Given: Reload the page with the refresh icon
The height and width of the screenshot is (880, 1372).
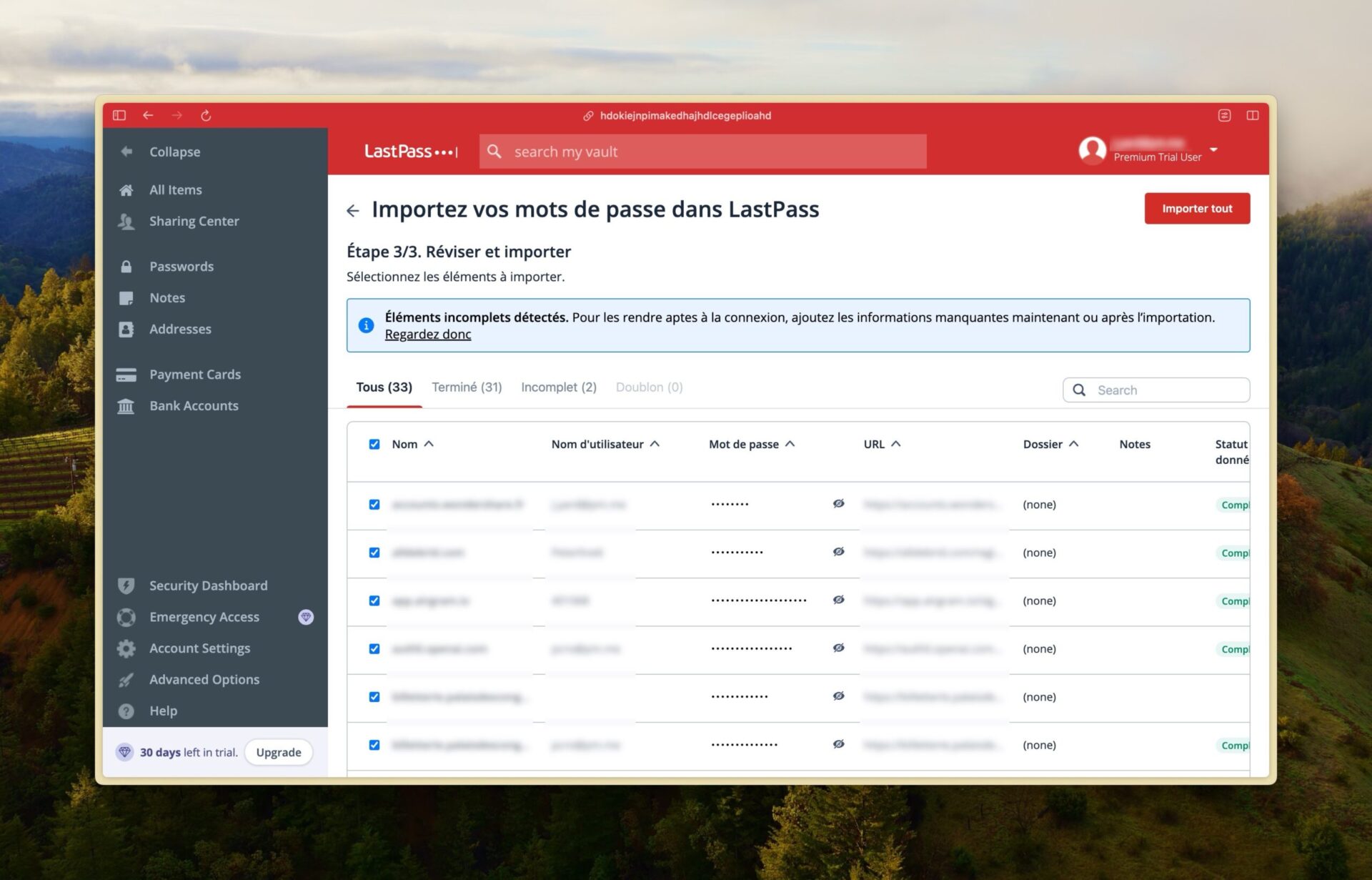Looking at the screenshot, I should point(206,115).
